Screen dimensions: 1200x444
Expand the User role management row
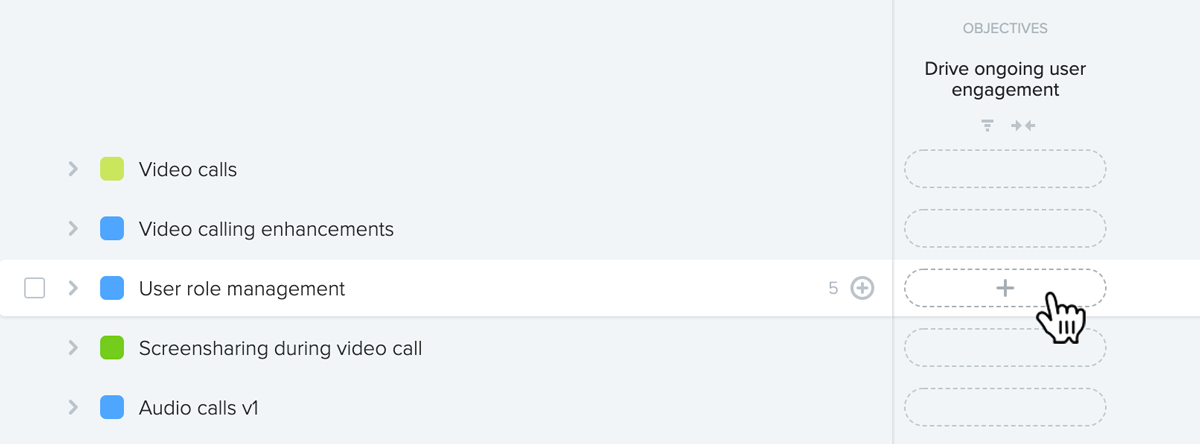tap(72, 288)
